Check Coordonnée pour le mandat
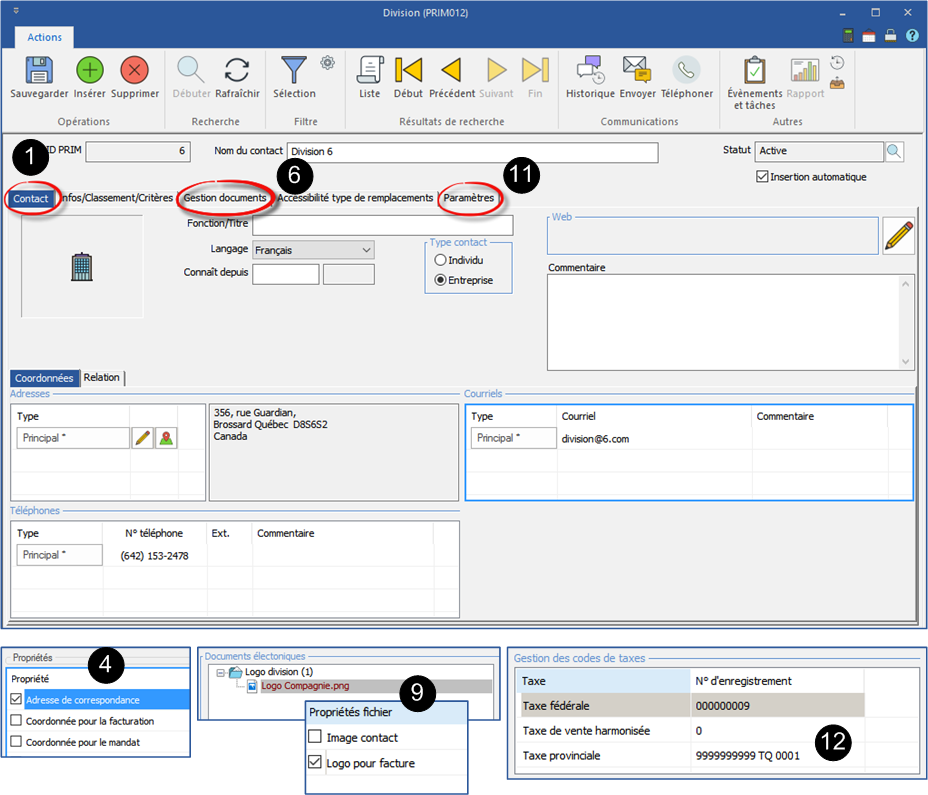 pyautogui.click(x=16, y=741)
